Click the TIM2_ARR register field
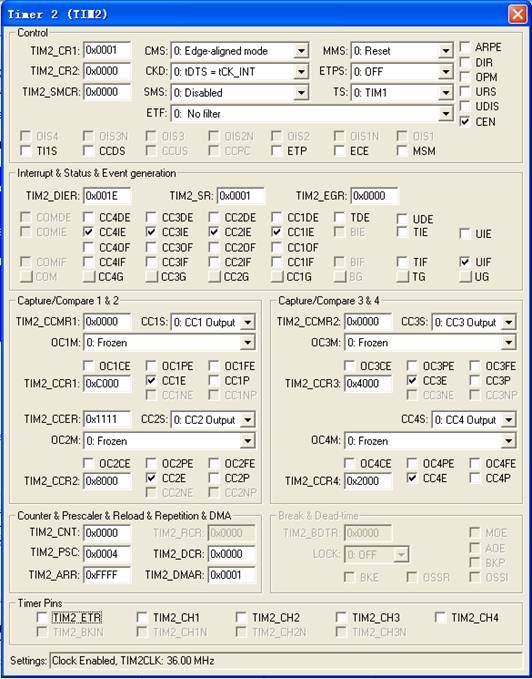The height and width of the screenshot is (679, 532). click(107, 575)
